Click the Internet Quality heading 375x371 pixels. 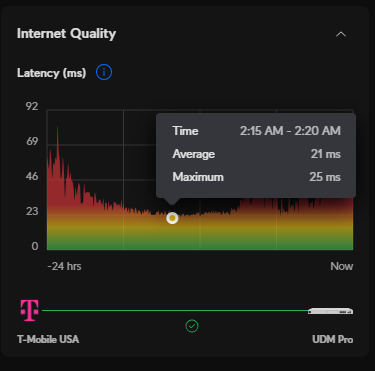point(66,34)
